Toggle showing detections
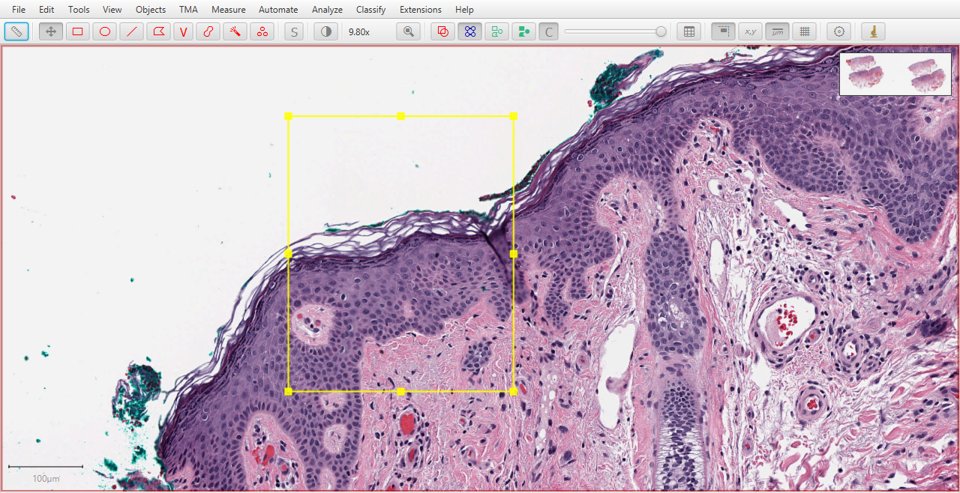 (497, 31)
